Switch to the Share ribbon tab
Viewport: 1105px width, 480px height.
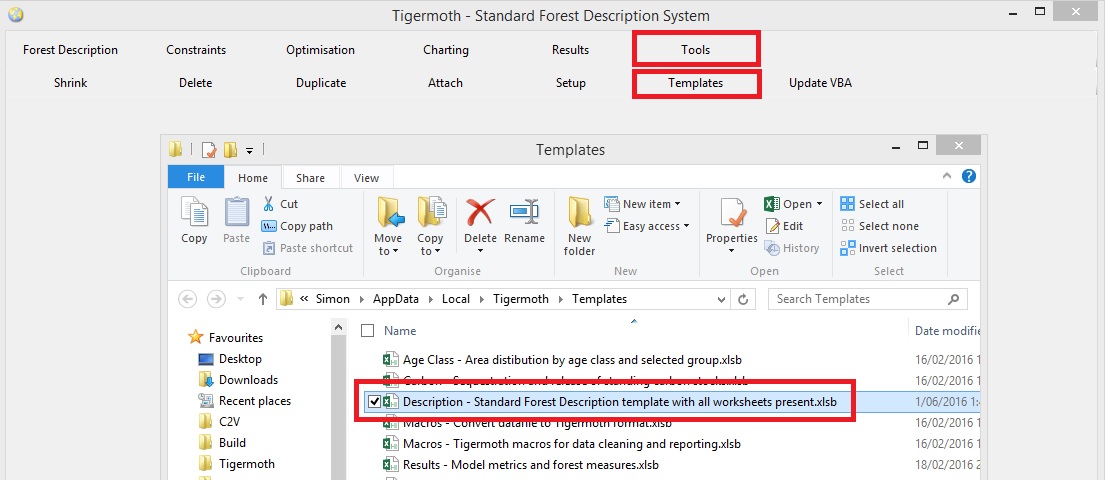pos(310,178)
